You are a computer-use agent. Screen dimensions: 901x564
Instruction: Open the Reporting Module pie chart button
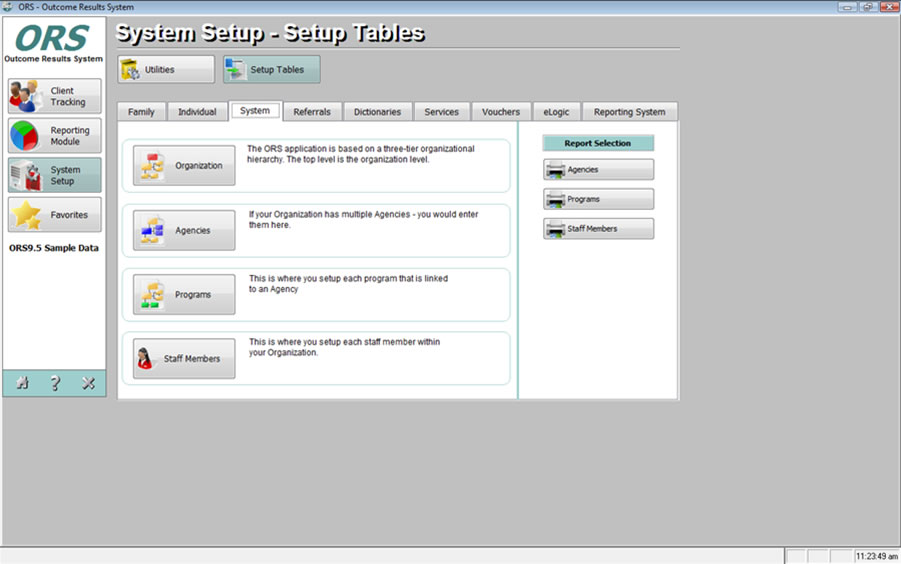click(55, 136)
